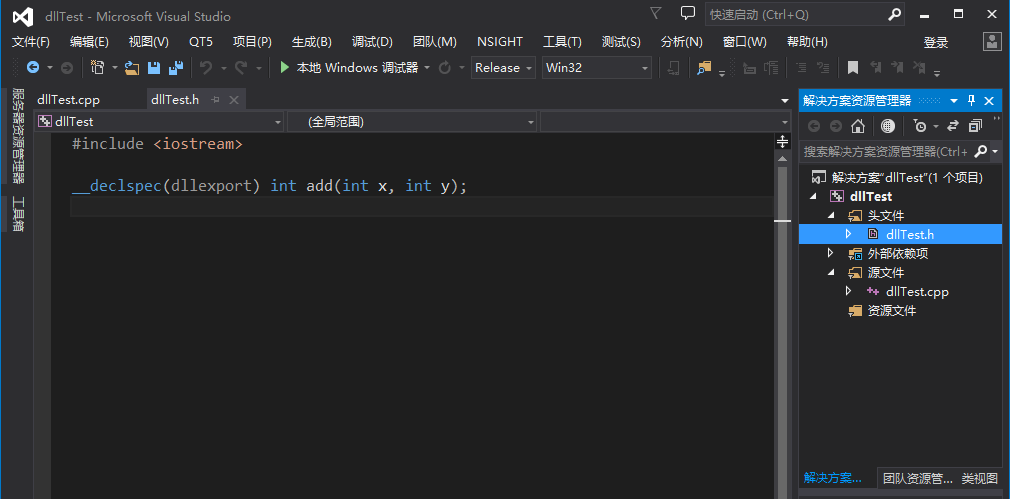
Task: Open the 生成(B) menu
Action: pos(312,42)
